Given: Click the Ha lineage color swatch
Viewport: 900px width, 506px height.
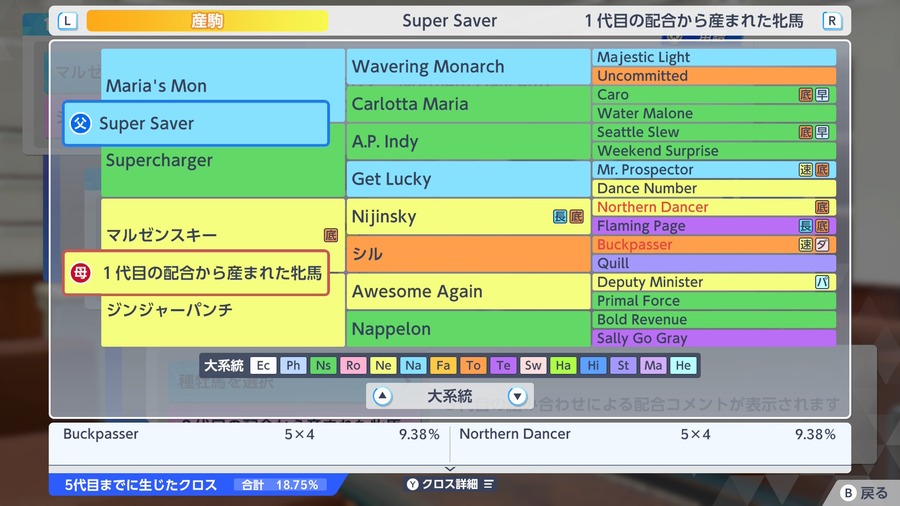Looking at the screenshot, I should tap(563, 365).
